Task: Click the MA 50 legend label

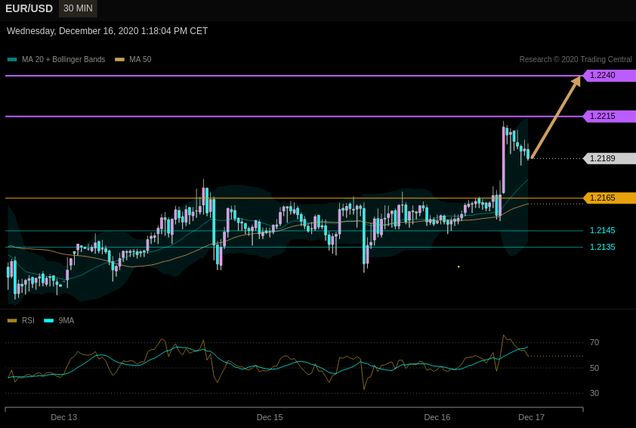Action: tap(140, 59)
